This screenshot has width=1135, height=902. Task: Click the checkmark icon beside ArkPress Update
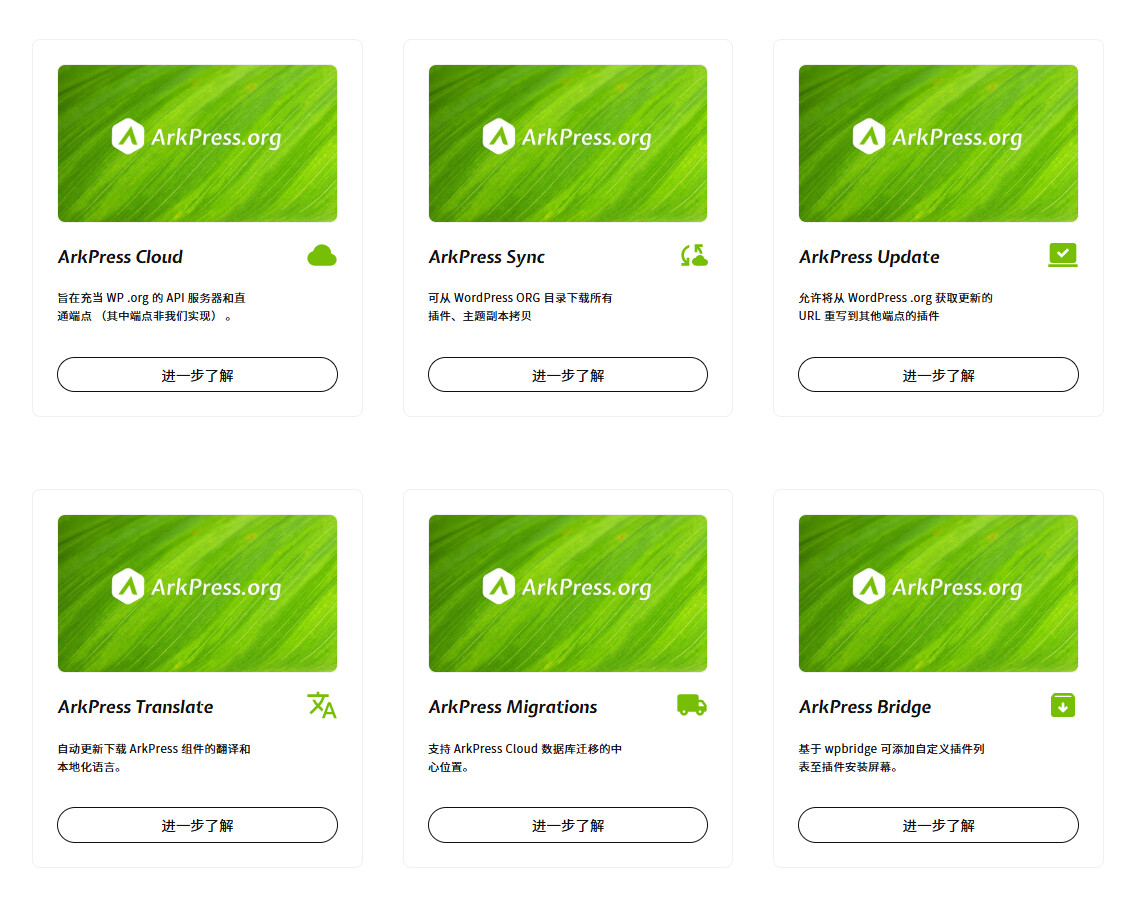click(1063, 255)
